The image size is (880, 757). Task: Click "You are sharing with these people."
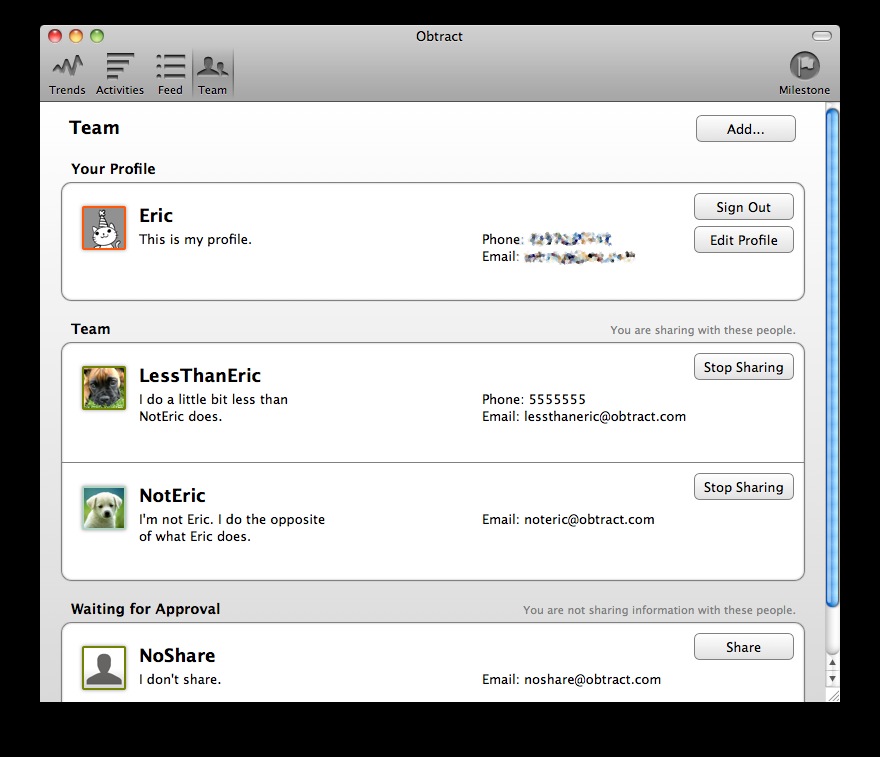[703, 330]
